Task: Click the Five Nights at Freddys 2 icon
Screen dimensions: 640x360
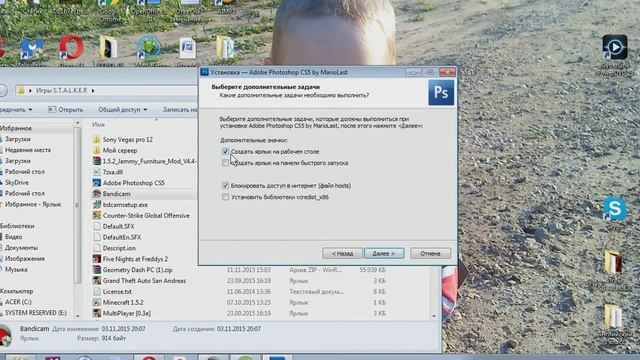Action: (97, 259)
